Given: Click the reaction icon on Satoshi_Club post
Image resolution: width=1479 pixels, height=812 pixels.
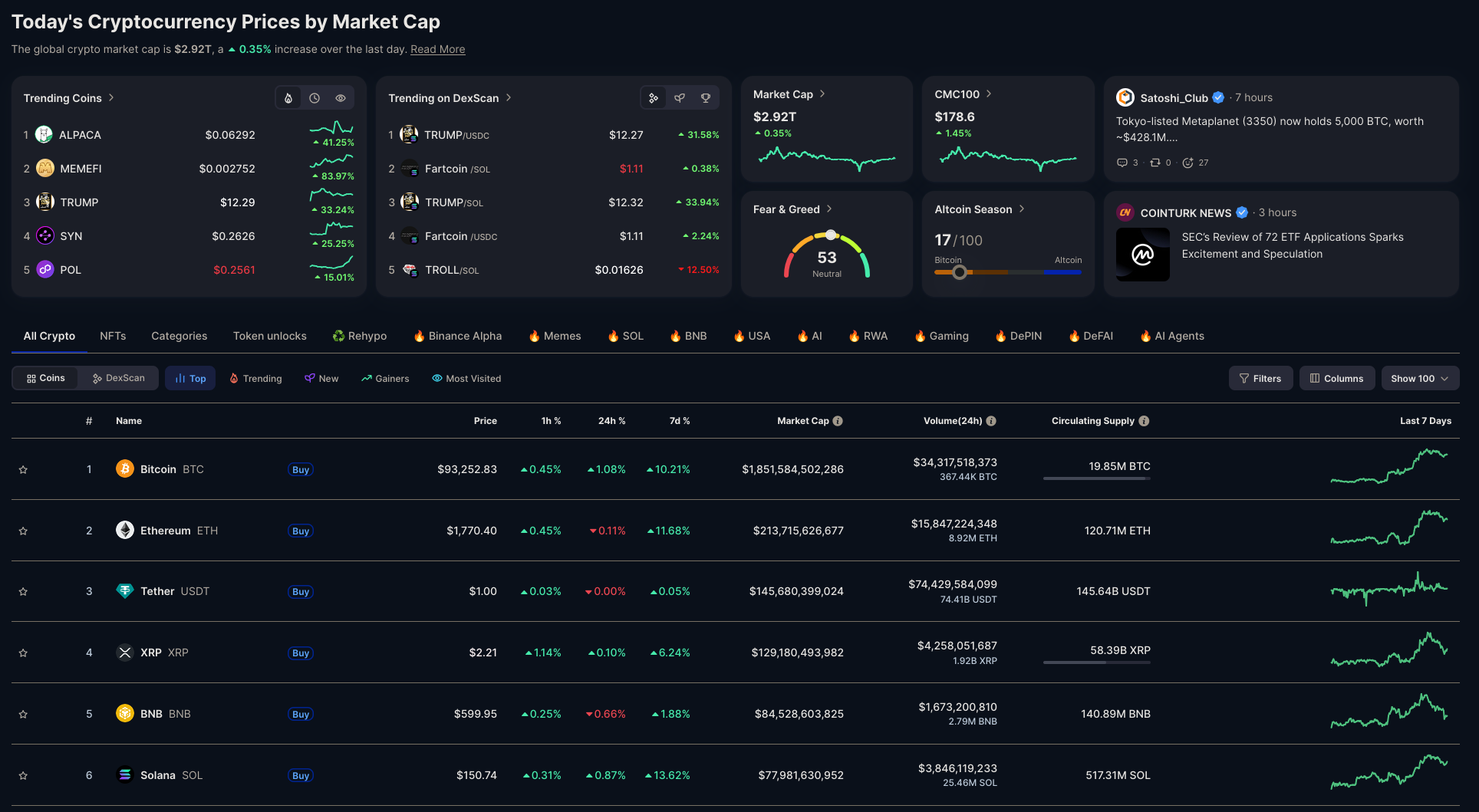Looking at the screenshot, I should pos(1187,163).
